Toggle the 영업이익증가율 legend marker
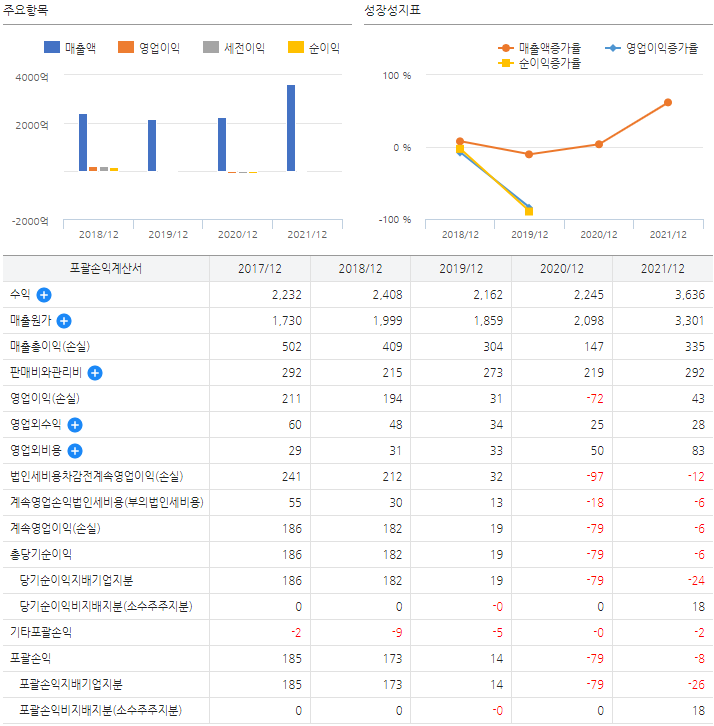The width and height of the screenshot is (714, 726). pyautogui.click(x=613, y=48)
